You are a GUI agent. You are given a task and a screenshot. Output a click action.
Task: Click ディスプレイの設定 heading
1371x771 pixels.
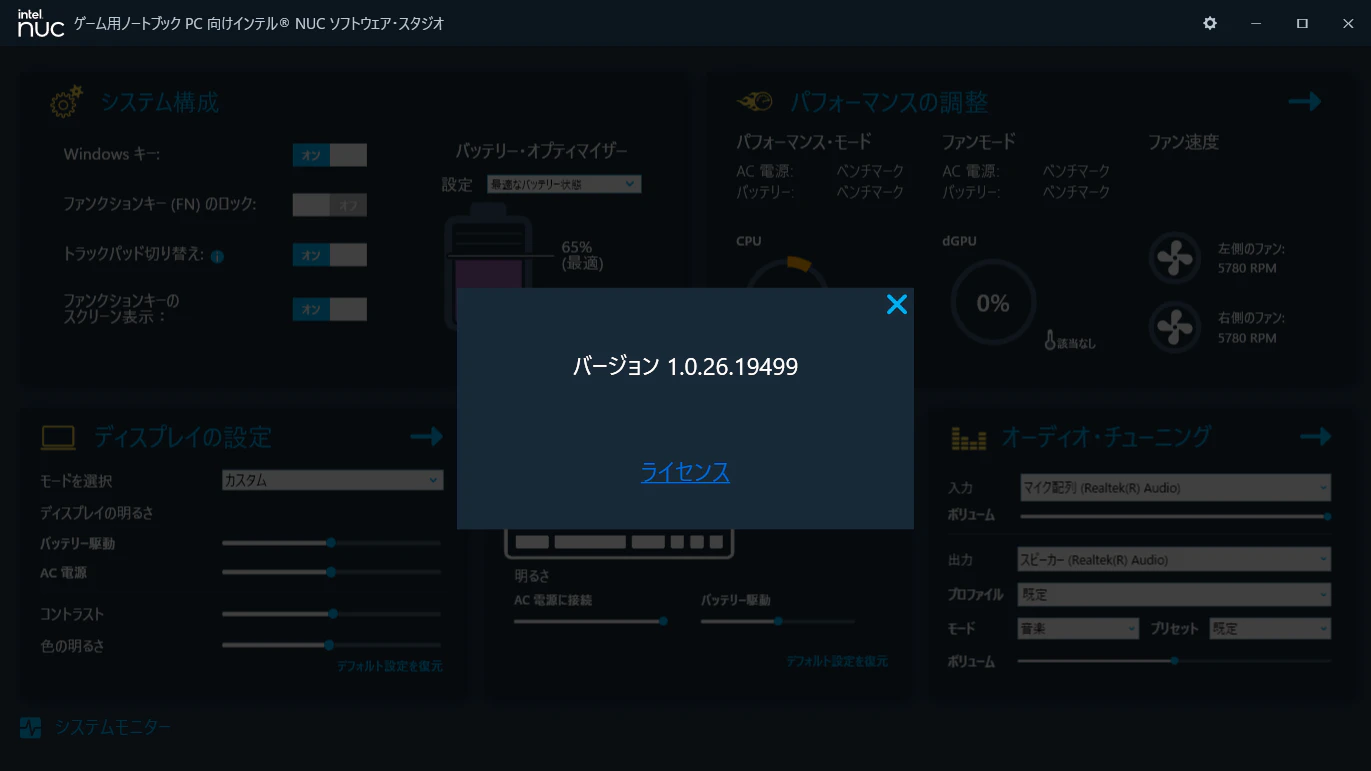183,437
